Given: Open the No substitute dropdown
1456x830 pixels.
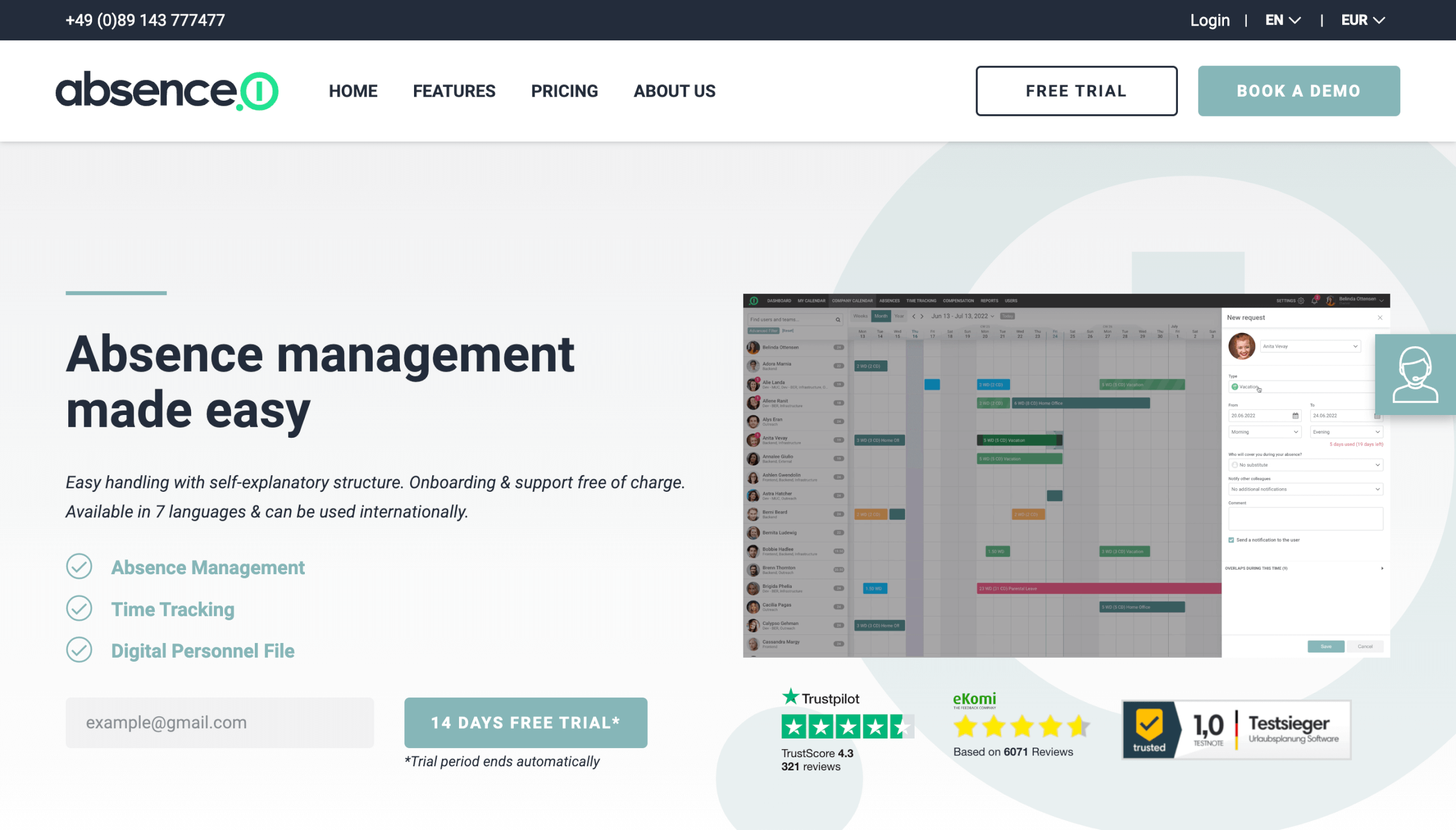Looking at the screenshot, I should click(1305, 465).
